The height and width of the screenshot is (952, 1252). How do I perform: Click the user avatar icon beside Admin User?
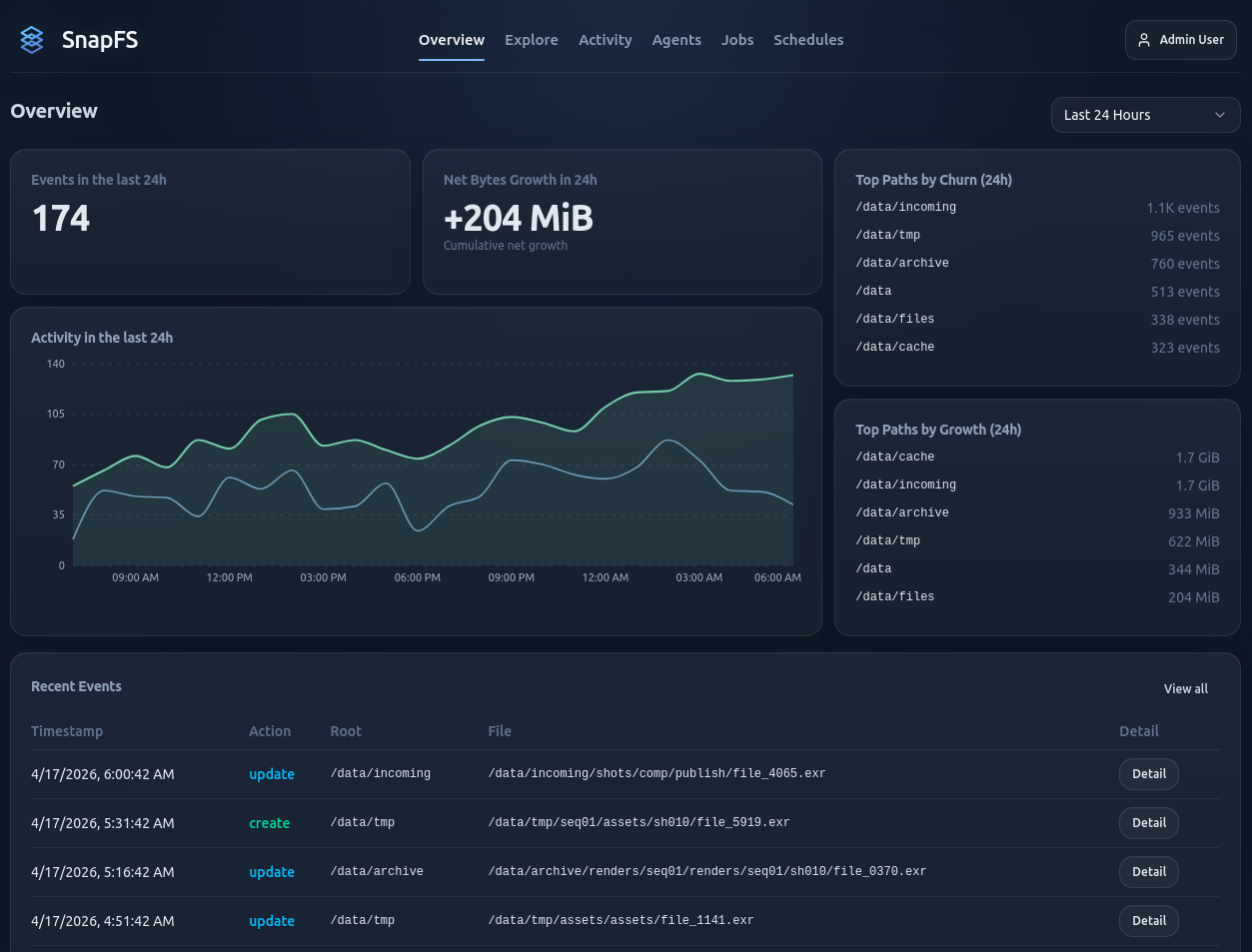[x=1144, y=40]
